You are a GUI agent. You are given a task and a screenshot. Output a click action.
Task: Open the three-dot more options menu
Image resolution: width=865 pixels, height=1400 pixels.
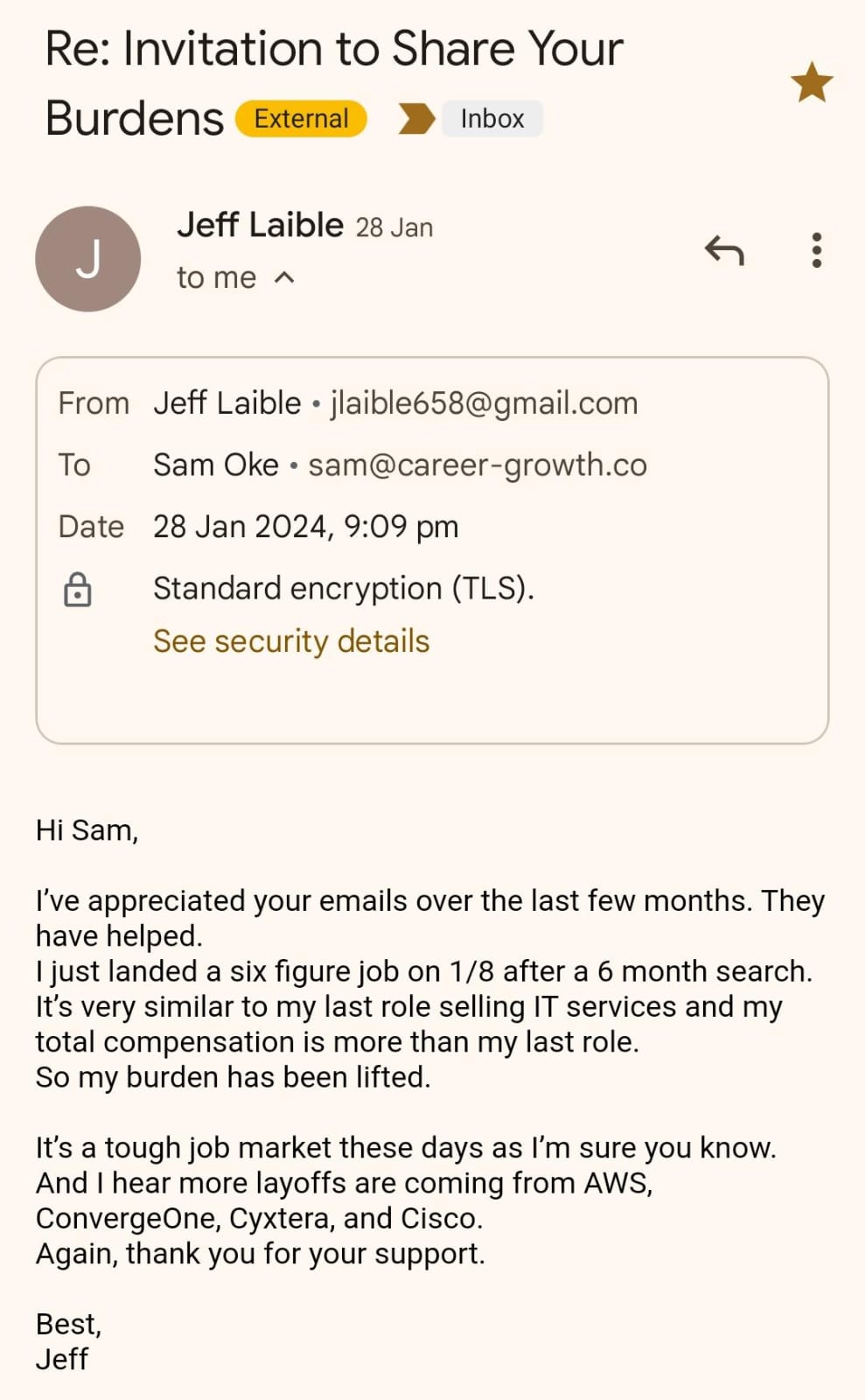pos(816,251)
